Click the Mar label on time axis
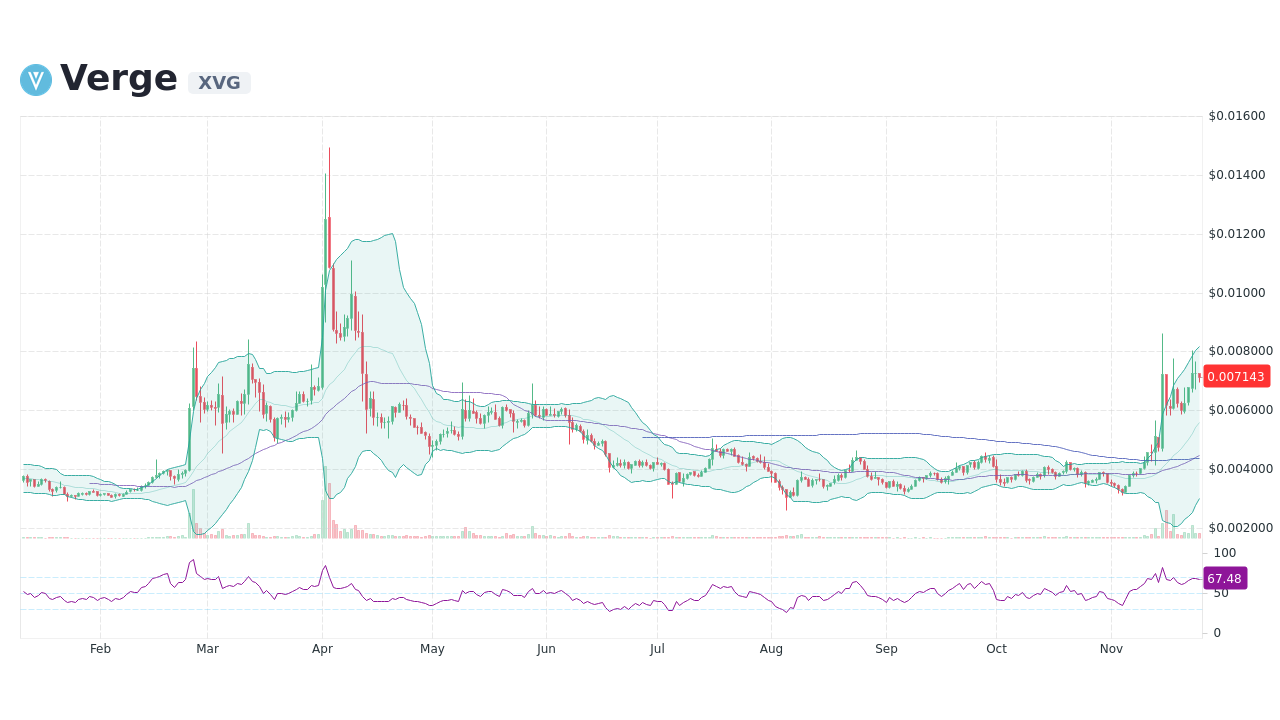Image resolution: width=1280 pixels, height=720 pixels. 207,649
